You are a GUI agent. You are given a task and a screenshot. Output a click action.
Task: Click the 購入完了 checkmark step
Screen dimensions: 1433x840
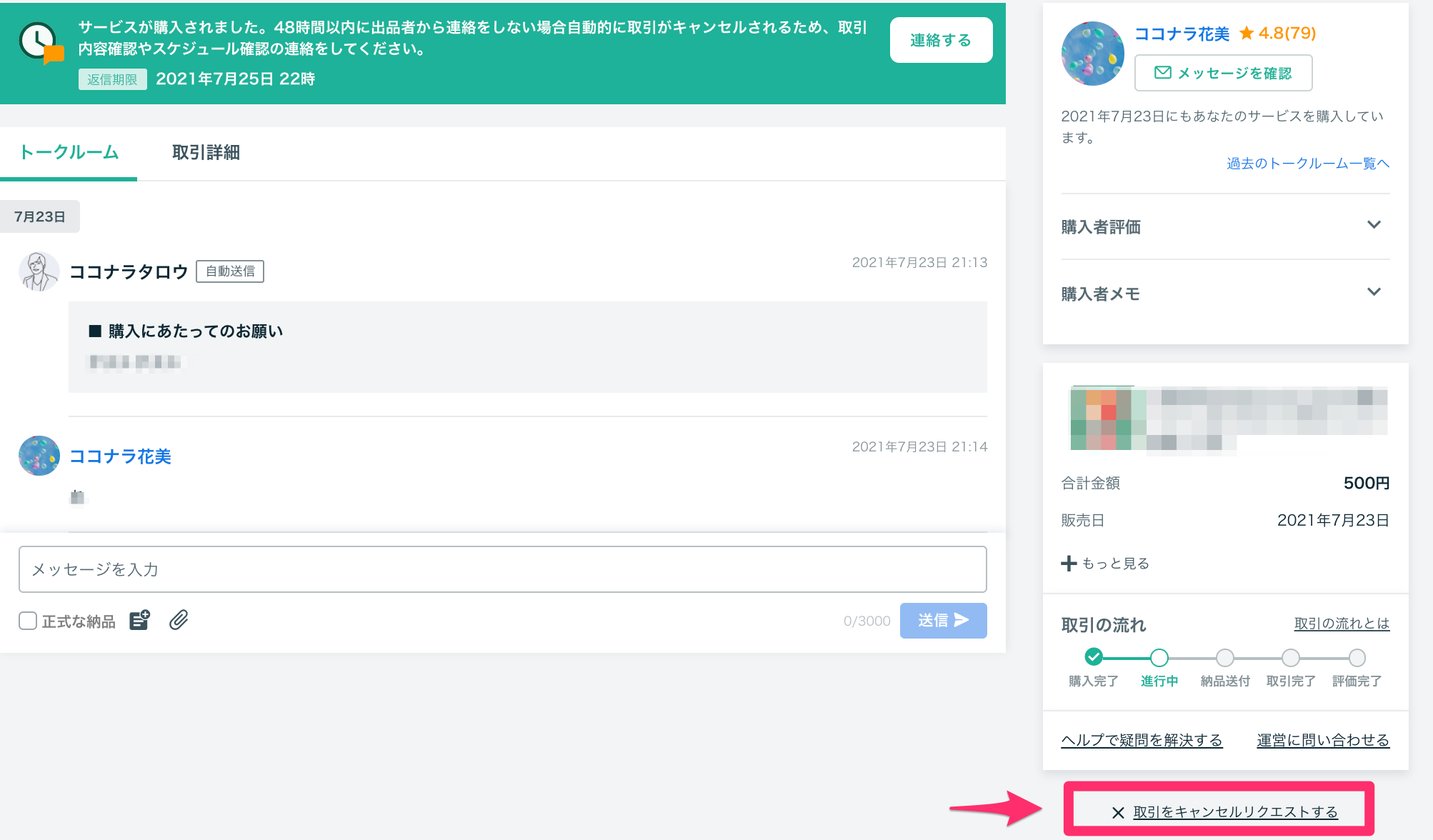(x=1093, y=657)
